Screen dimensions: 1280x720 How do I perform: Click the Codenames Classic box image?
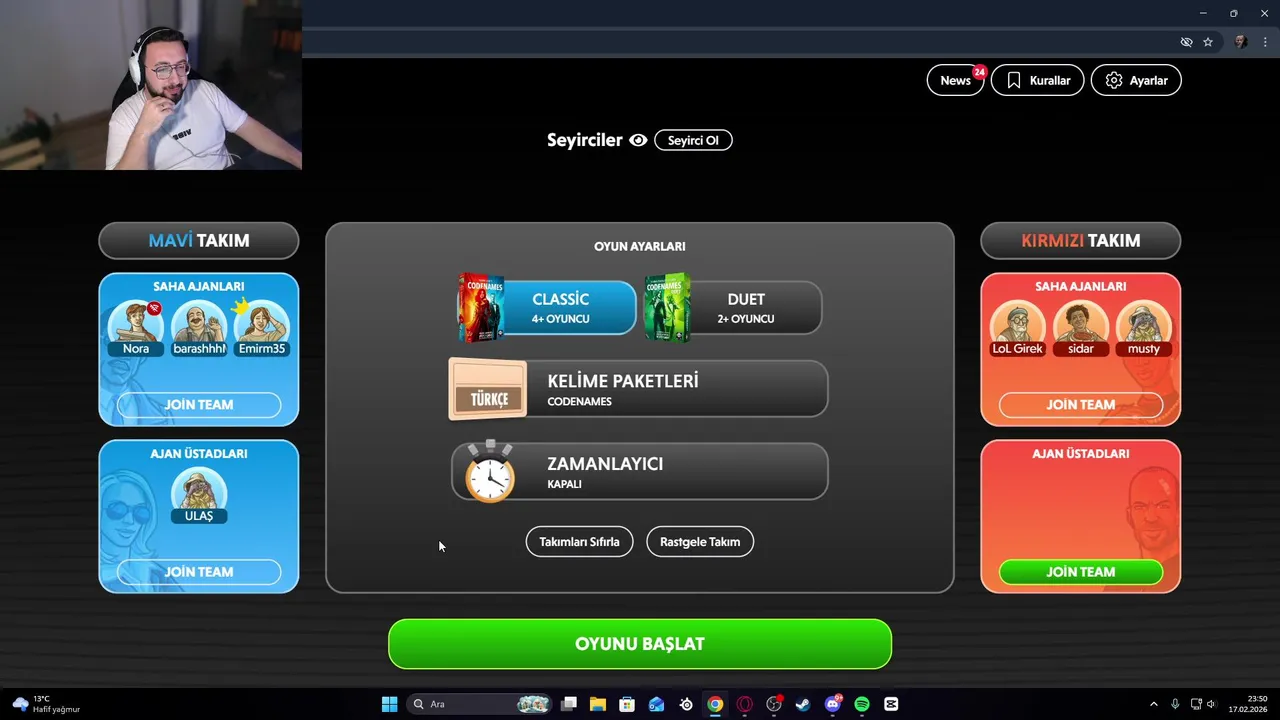pyautogui.click(x=480, y=308)
